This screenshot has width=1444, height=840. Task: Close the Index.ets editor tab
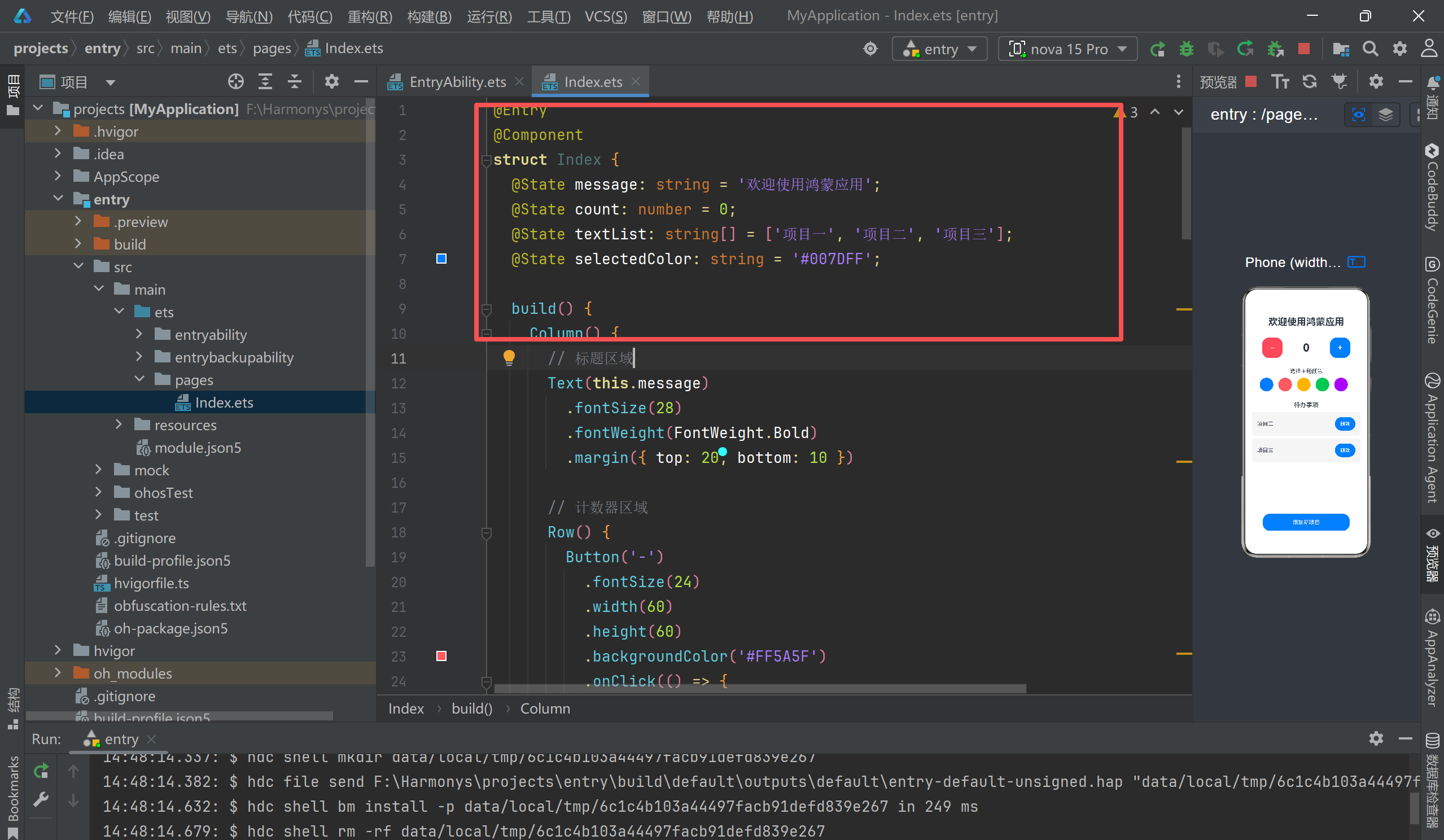click(x=635, y=81)
